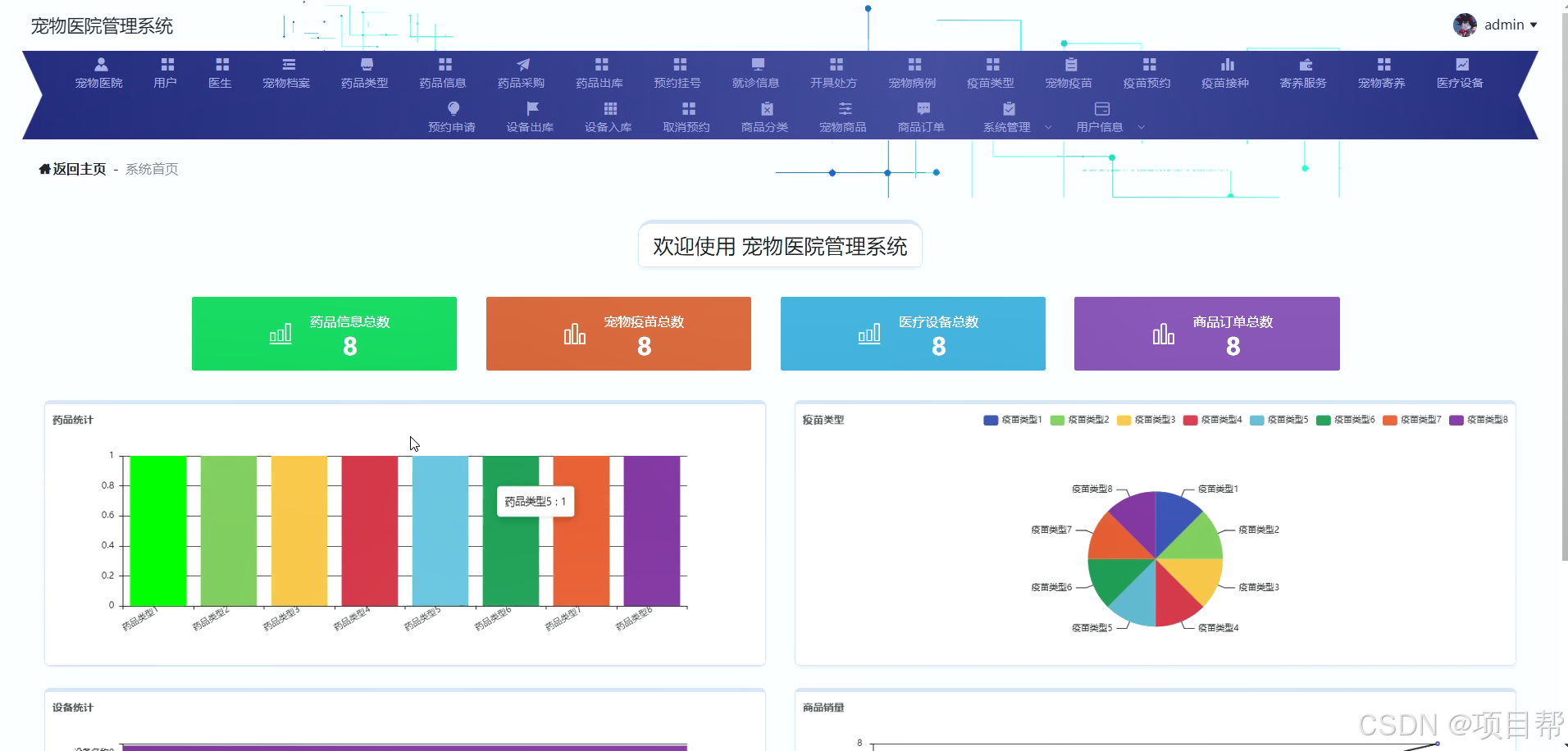Click the 设备统计 chart title
Viewport: 1568px width, 751px height.
click(73, 708)
